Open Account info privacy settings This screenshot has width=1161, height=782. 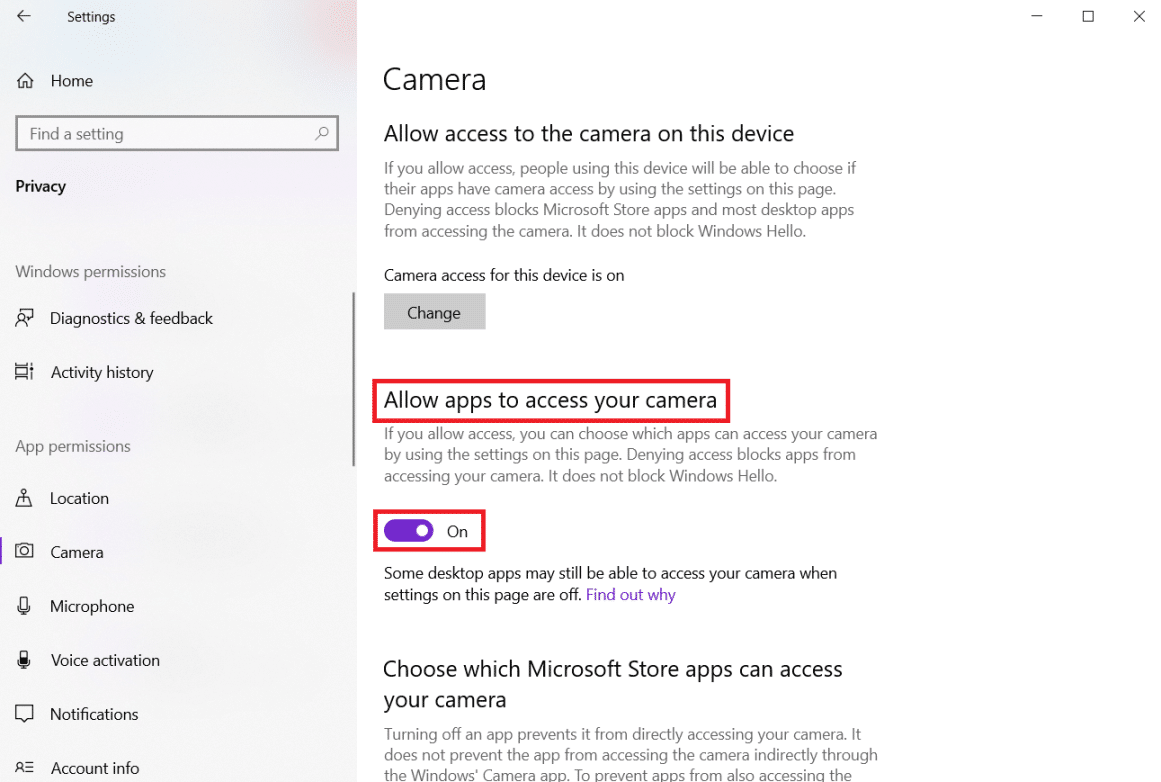pyautogui.click(x=95, y=769)
